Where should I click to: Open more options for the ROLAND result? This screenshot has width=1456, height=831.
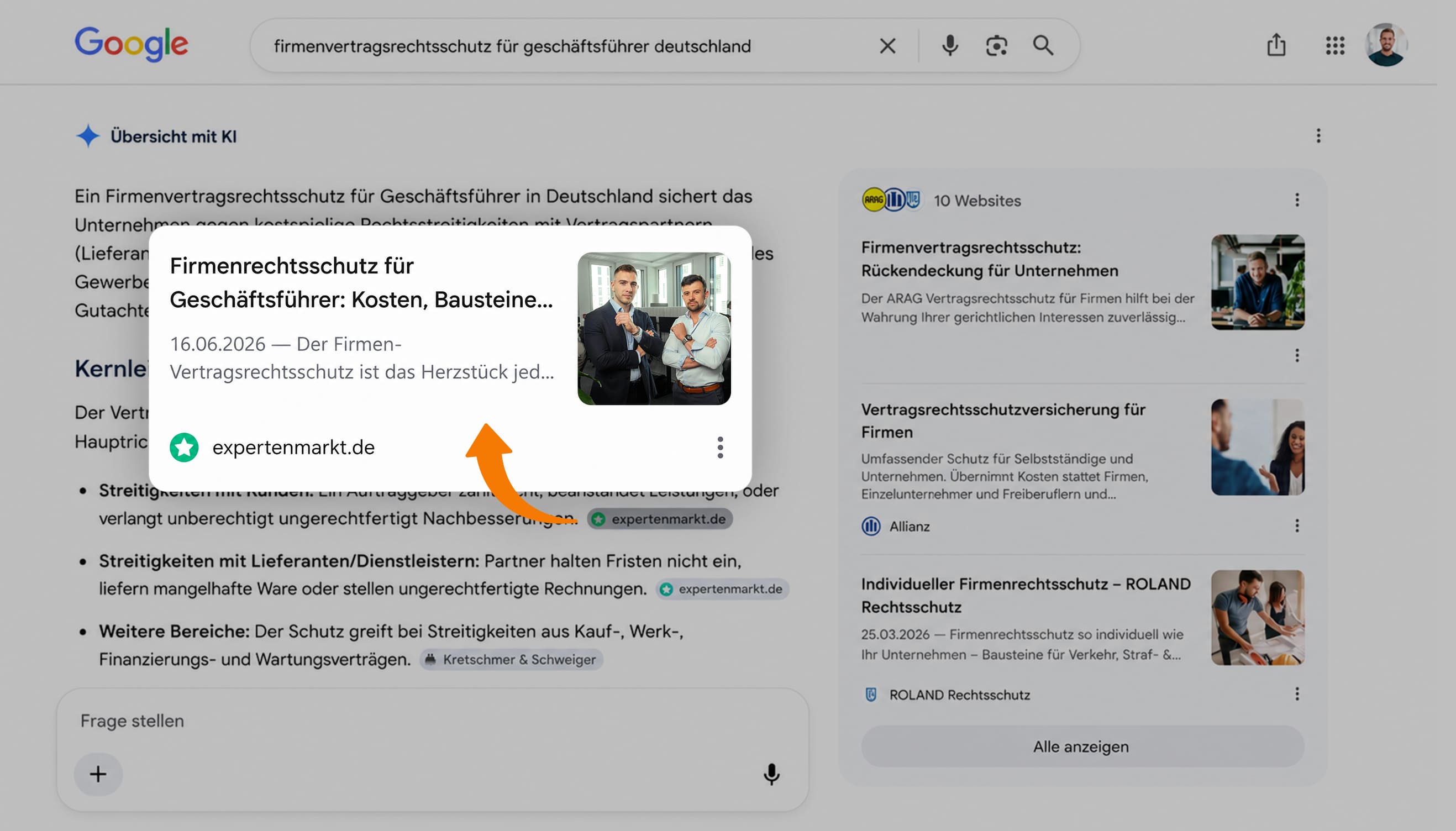click(1297, 694)
